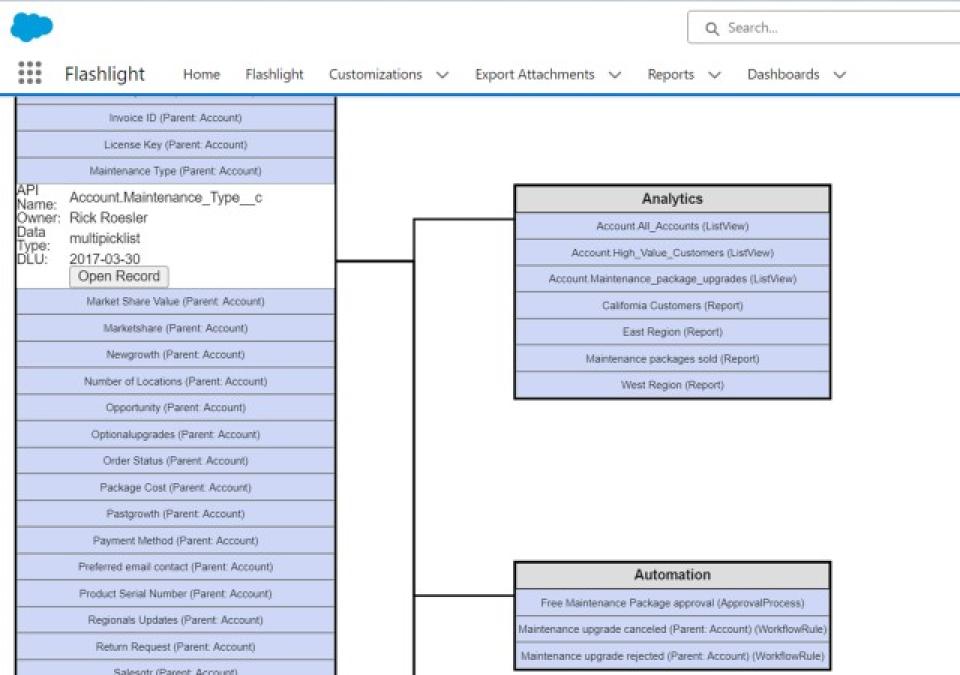Click the Automation box header
Image resolution: width=960 pixels, height=675 pixels.
[x=672, y=575]
